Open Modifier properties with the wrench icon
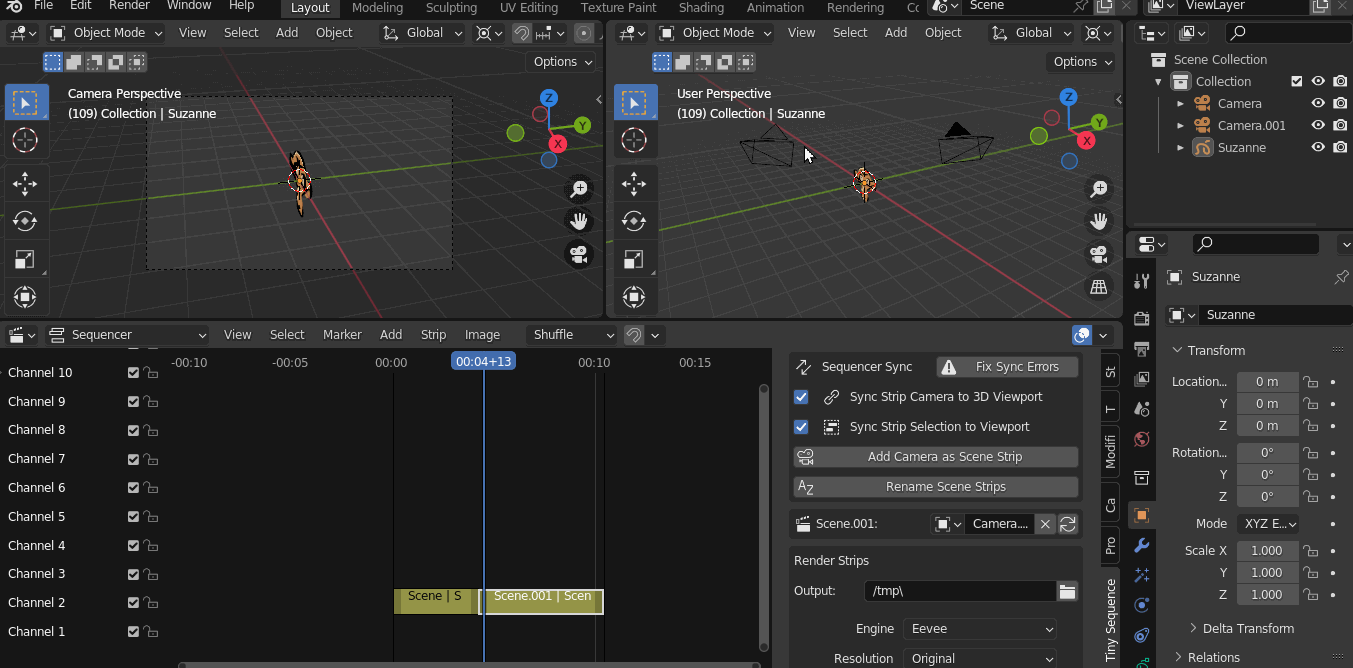The width and height of the screenshot is (1353, 668). point(1141,546)
